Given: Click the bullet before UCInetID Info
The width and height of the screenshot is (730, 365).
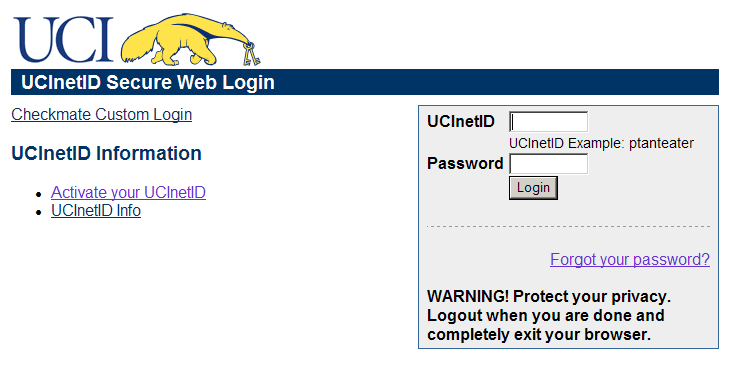Looking at the screenshot, I should coord(40,212).
